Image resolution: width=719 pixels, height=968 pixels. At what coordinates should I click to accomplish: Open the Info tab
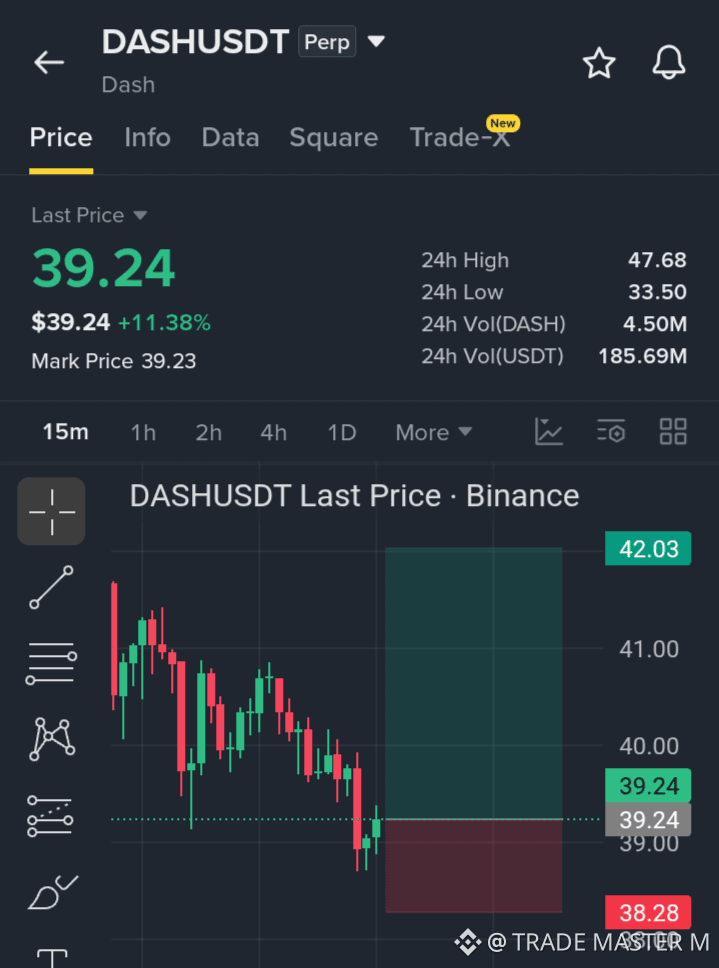[x=148, y=137]
